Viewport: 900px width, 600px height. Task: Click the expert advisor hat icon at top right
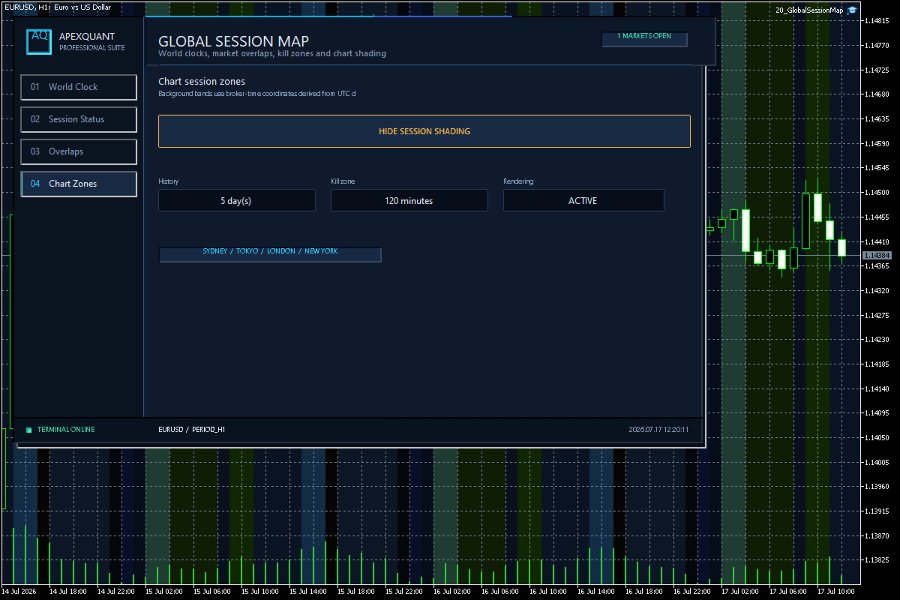point(852,10)
